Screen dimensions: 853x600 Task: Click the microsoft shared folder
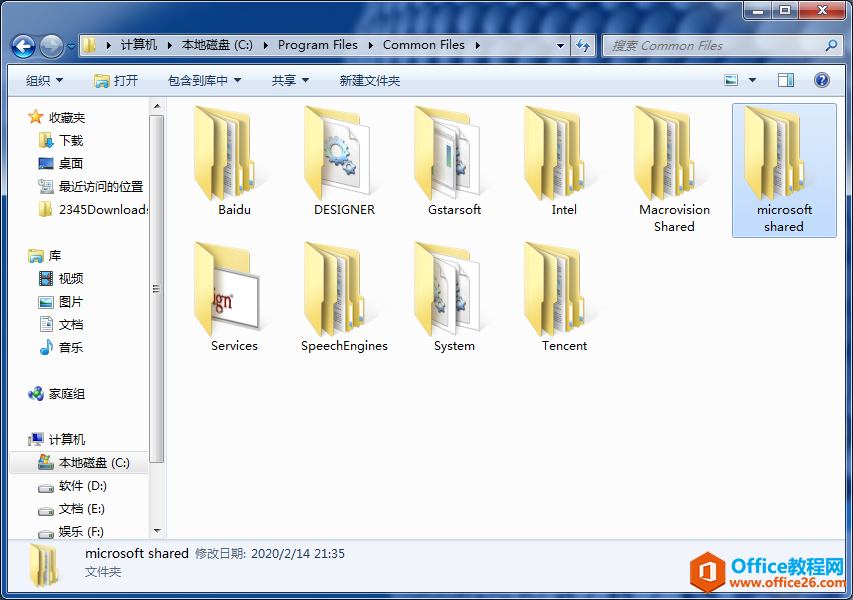coord(784,169)
